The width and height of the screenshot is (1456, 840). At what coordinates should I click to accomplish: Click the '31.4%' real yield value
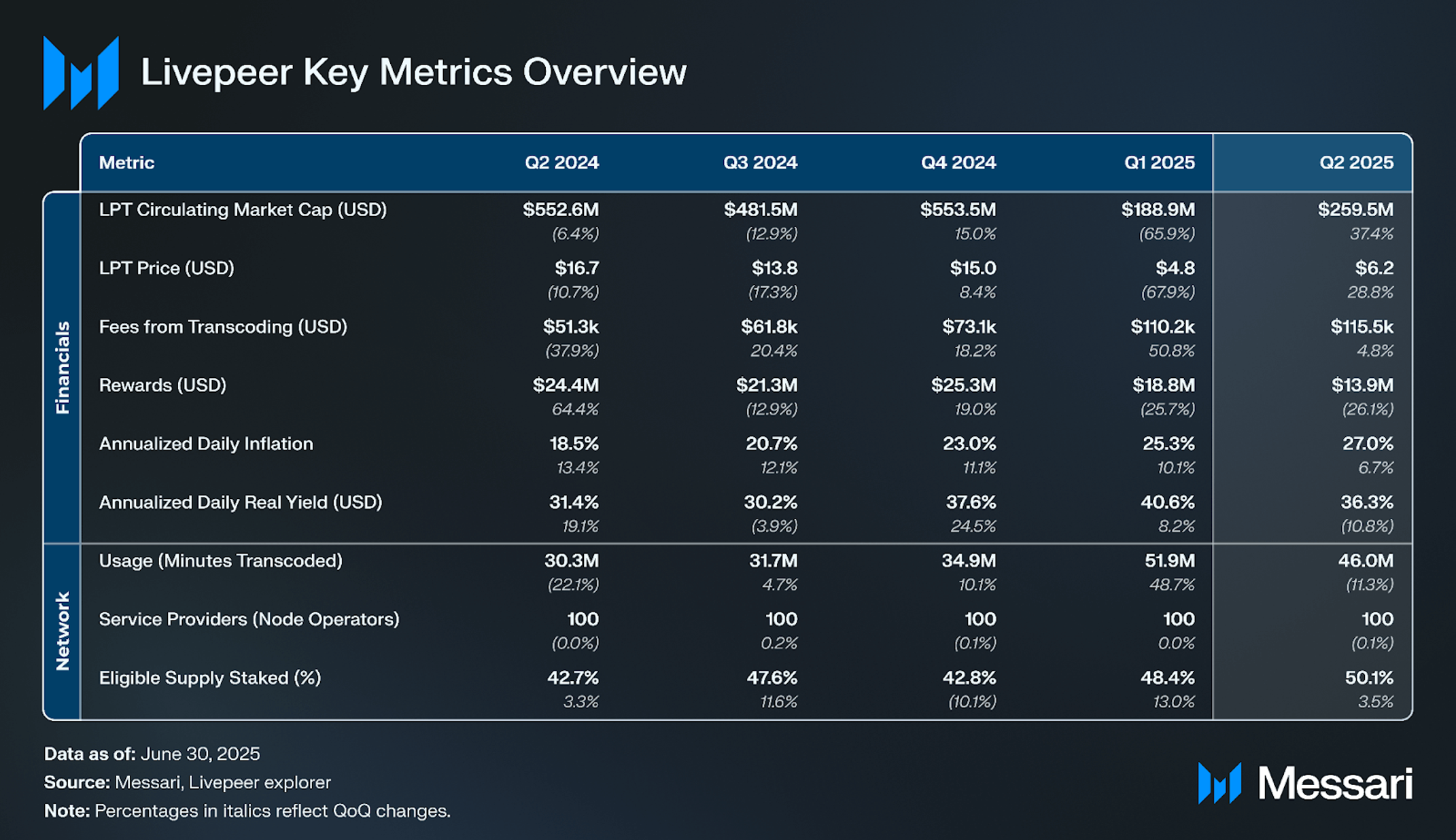click(x=574, y=502)
